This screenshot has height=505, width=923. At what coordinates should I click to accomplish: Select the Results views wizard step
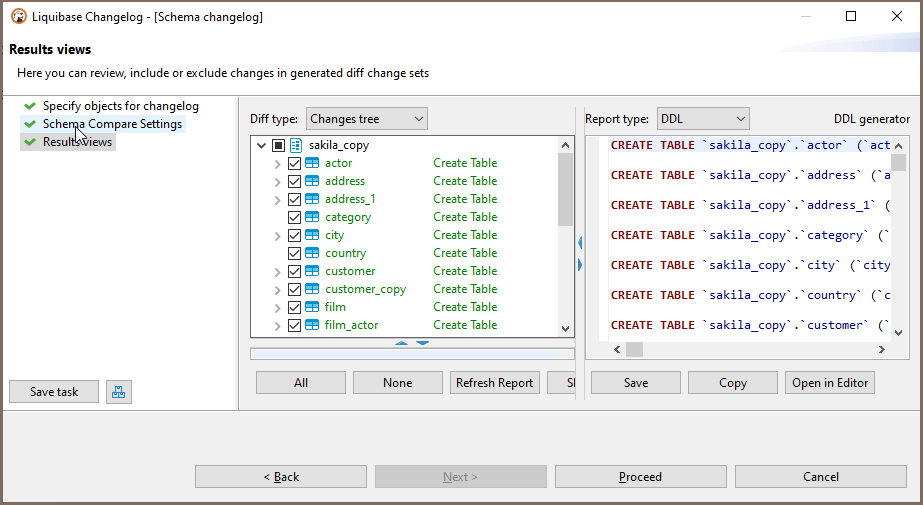pos(77,142)
